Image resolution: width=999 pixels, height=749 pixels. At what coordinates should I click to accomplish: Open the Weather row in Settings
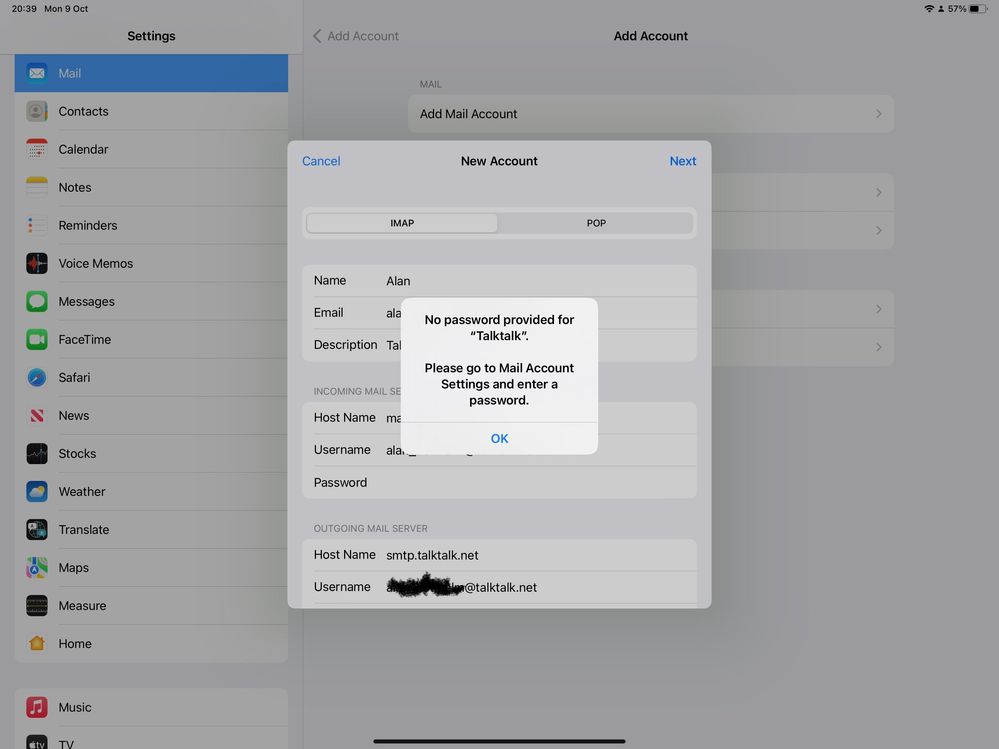tap(151, 492)
